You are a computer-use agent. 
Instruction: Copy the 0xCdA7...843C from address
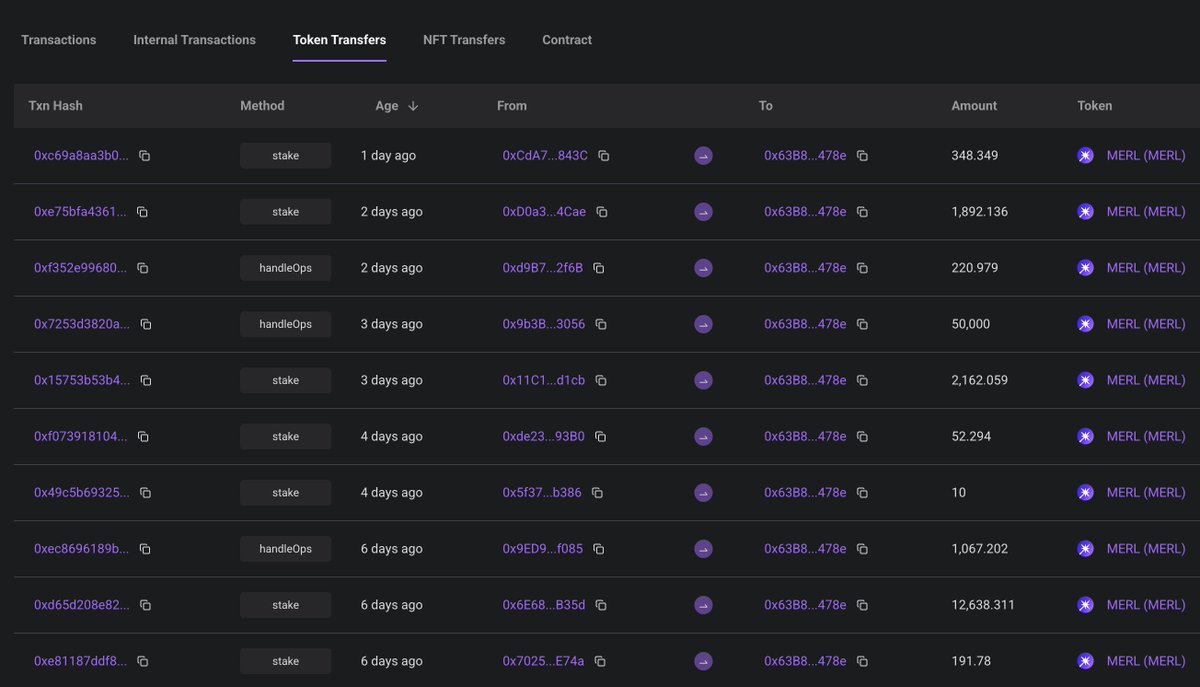pyautogui.click(x=604, y=156)
